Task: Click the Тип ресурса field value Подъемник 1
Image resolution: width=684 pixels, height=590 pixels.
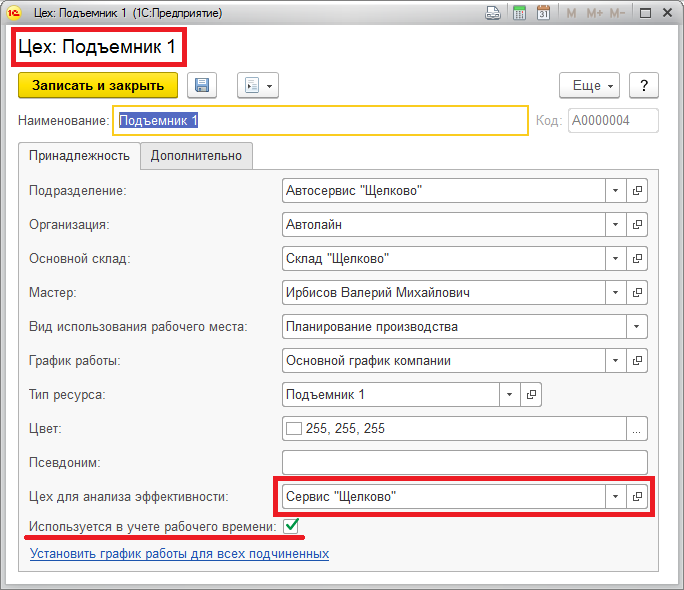Action: point(325,395)
